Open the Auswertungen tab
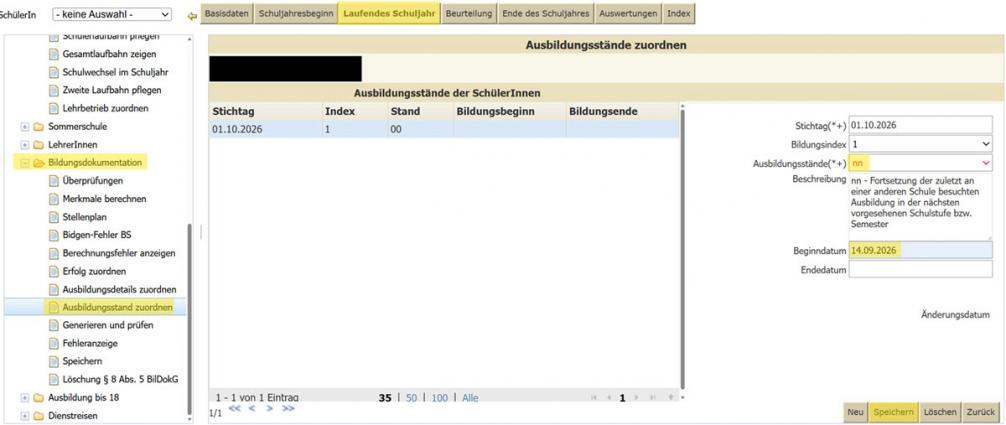 628,13
